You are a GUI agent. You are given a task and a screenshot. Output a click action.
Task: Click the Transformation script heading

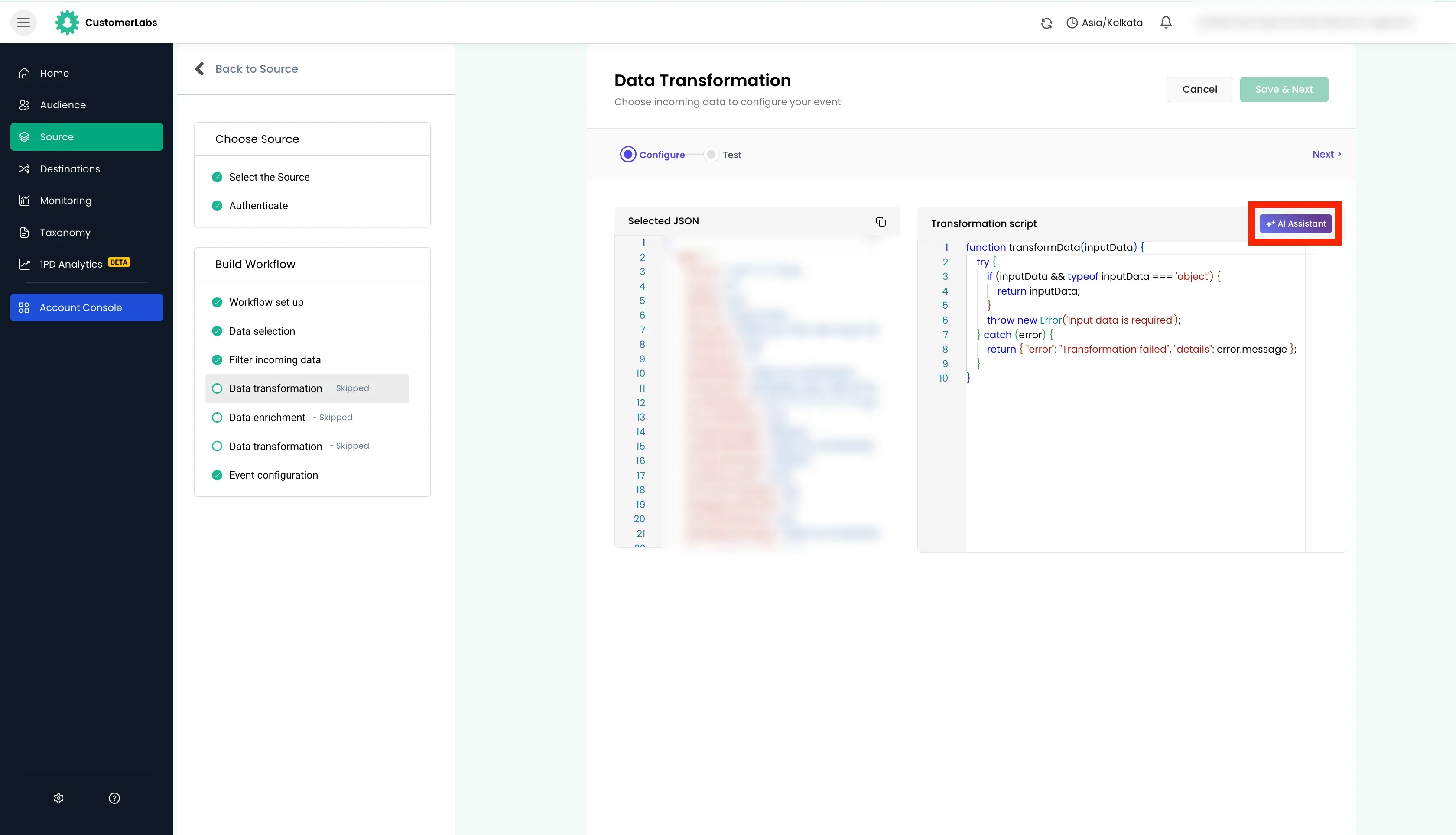point(984,223)
